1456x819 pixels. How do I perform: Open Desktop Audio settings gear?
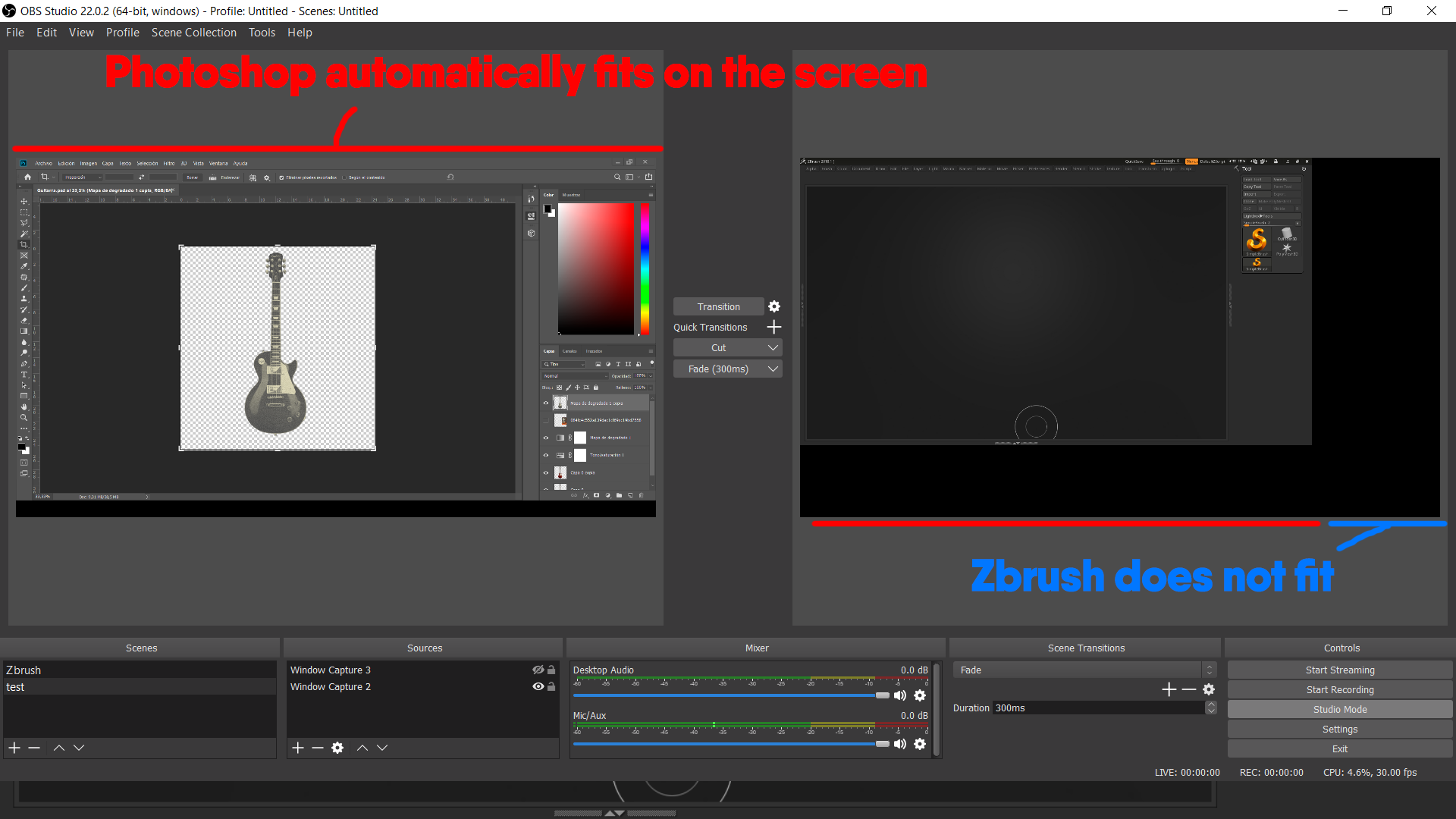click(x=920, y=695)
